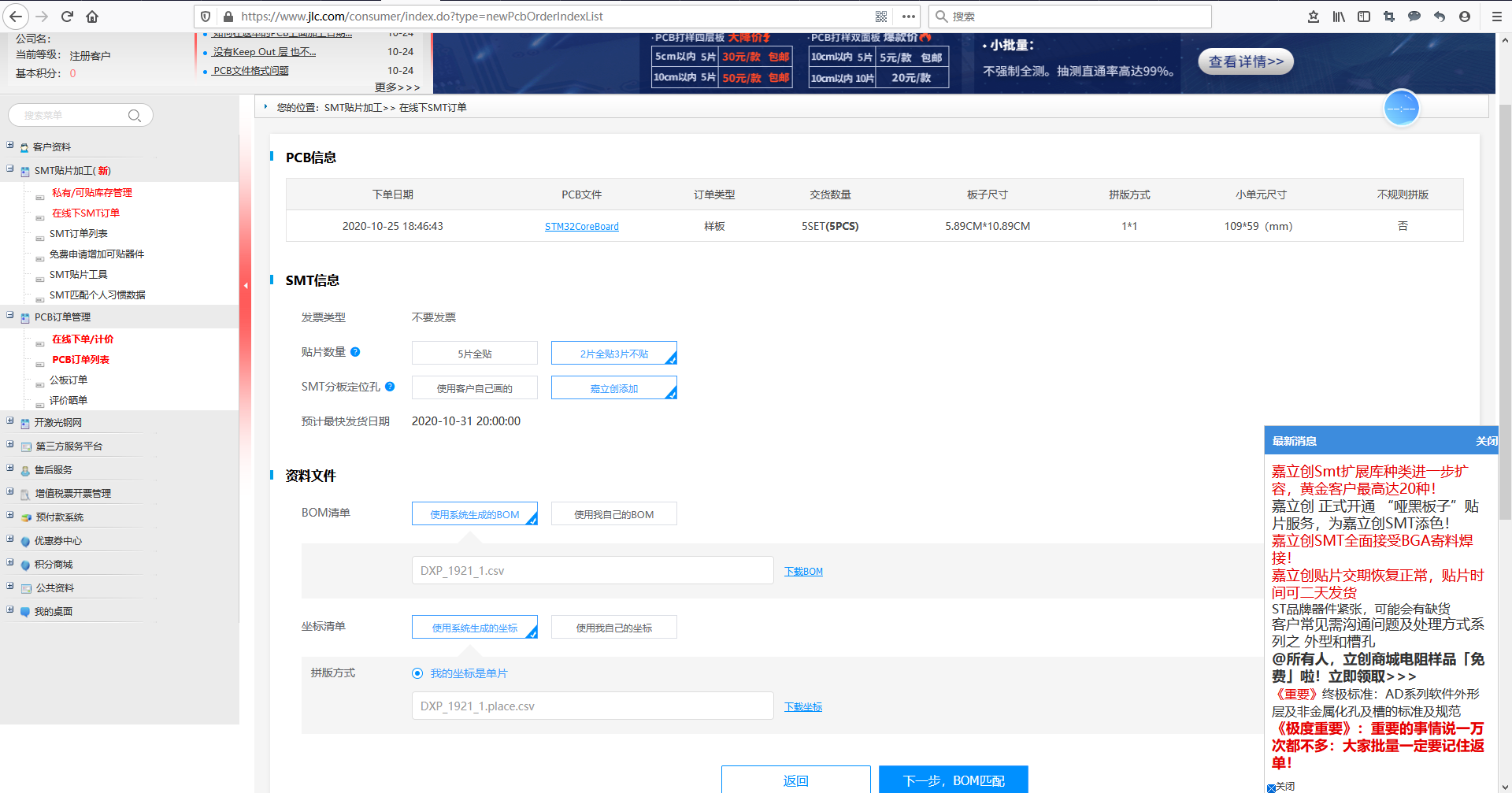Open PCB订单列表 in the sidebar menu
The width and height of the screenshot is (1512, 793).
pos(80,359)
